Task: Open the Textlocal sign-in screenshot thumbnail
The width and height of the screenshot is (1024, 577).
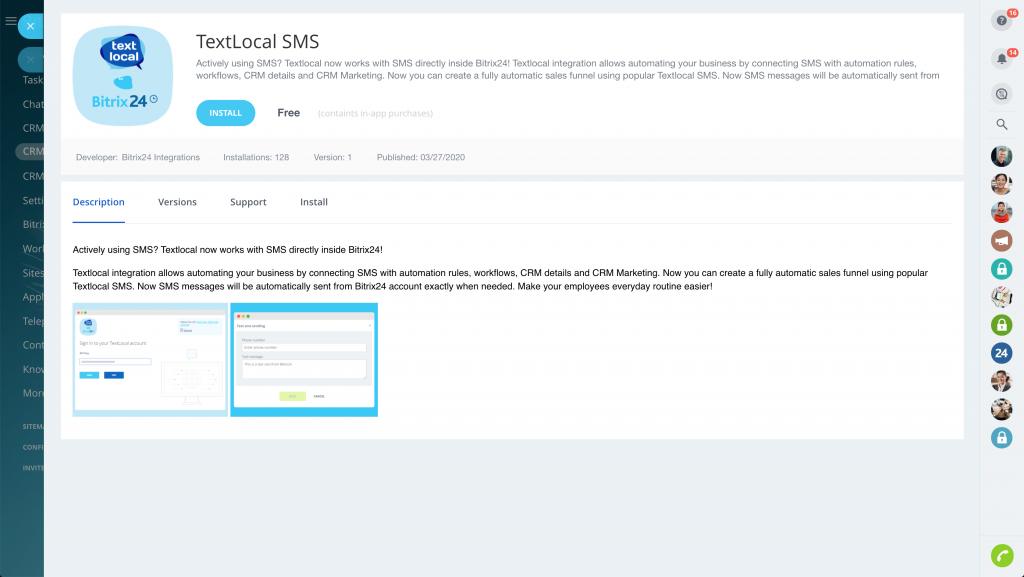Action: tap(150, 359)
